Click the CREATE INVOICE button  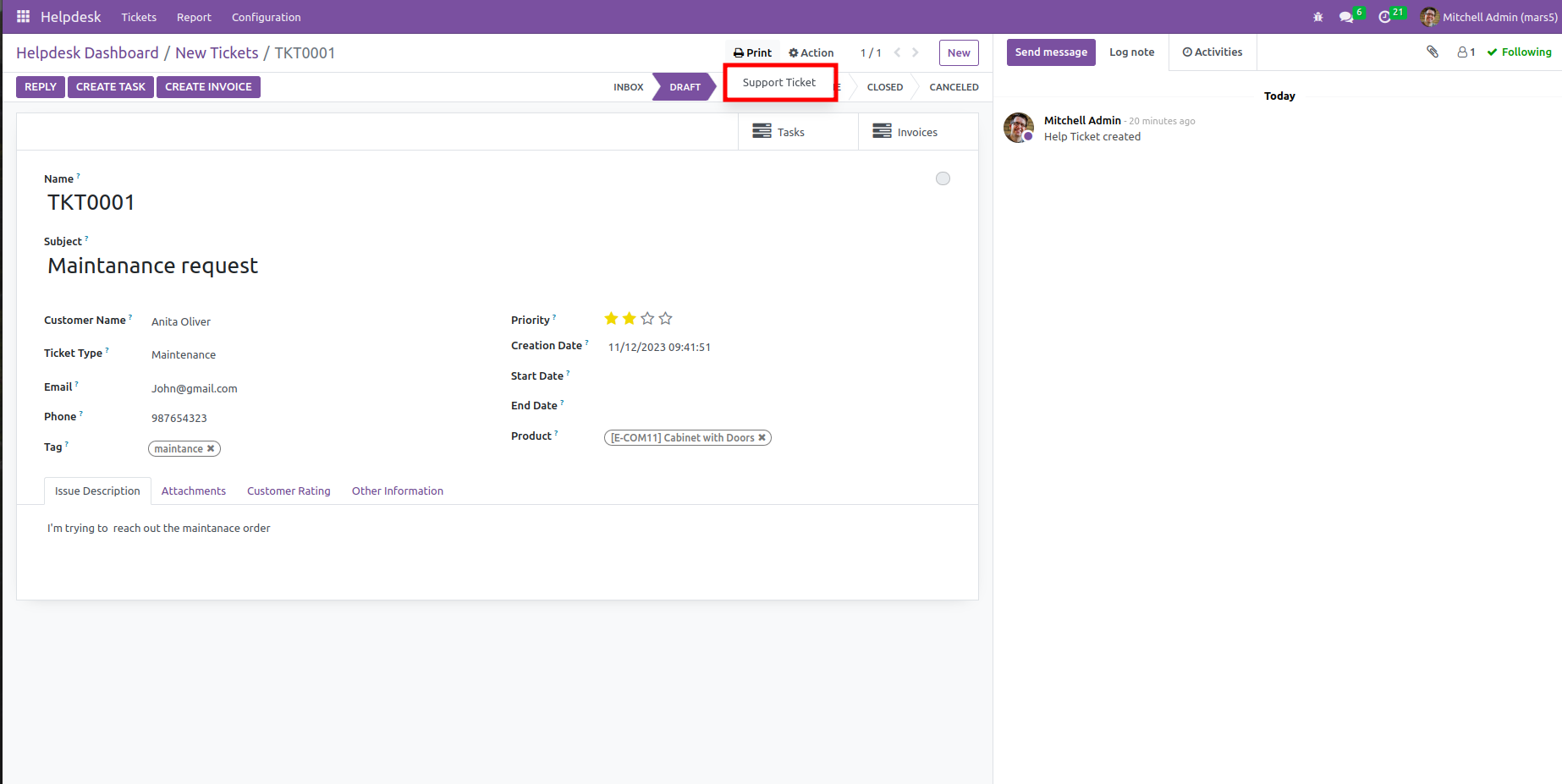208,87
